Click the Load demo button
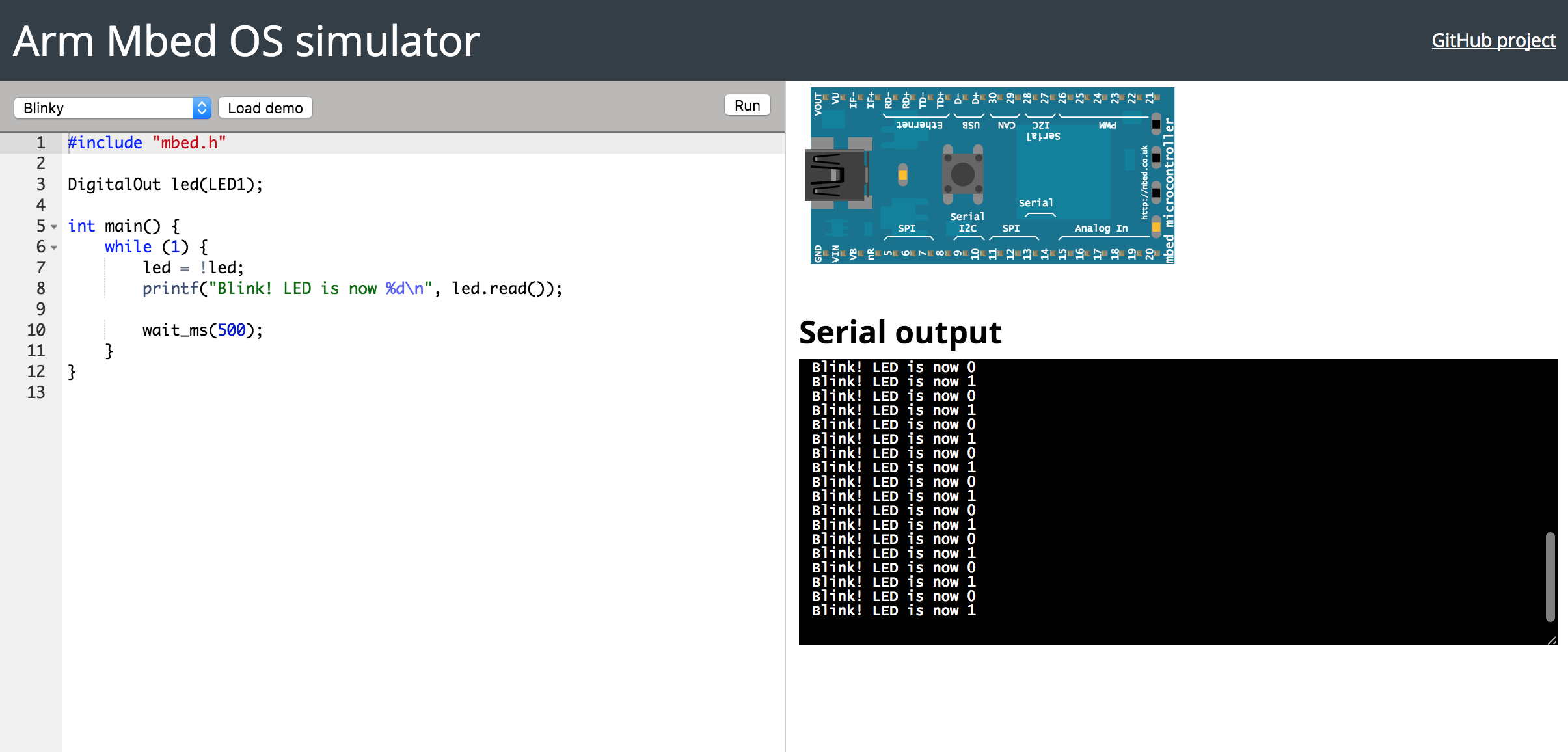1568x752 pixels. click(x=265, y=108)
